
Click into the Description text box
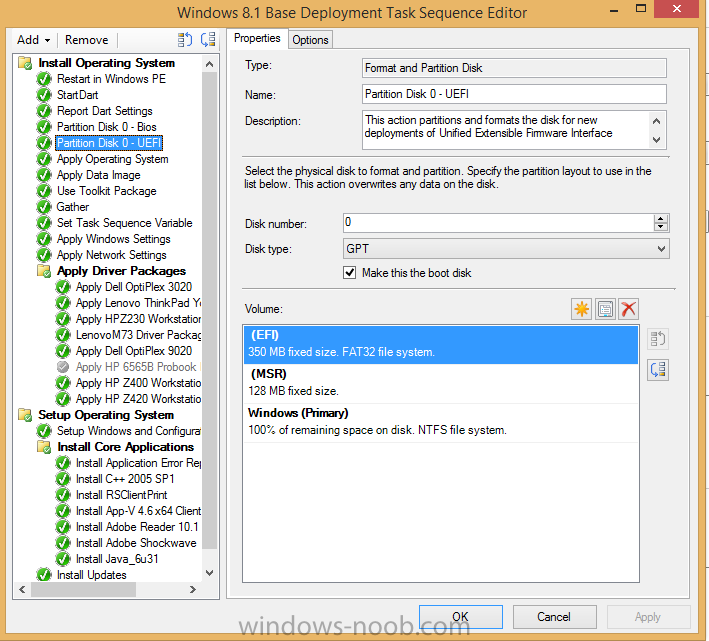tap(506, 130)
